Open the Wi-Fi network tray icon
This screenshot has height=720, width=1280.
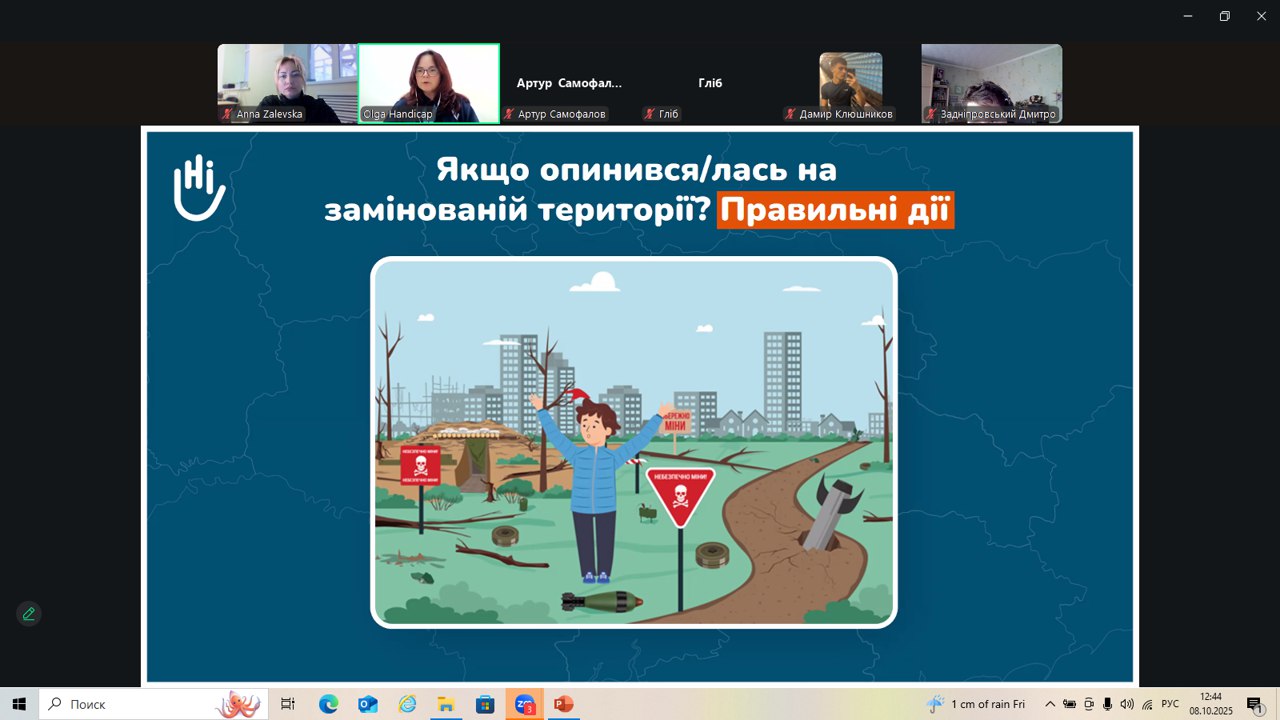tap(1147, 704)
